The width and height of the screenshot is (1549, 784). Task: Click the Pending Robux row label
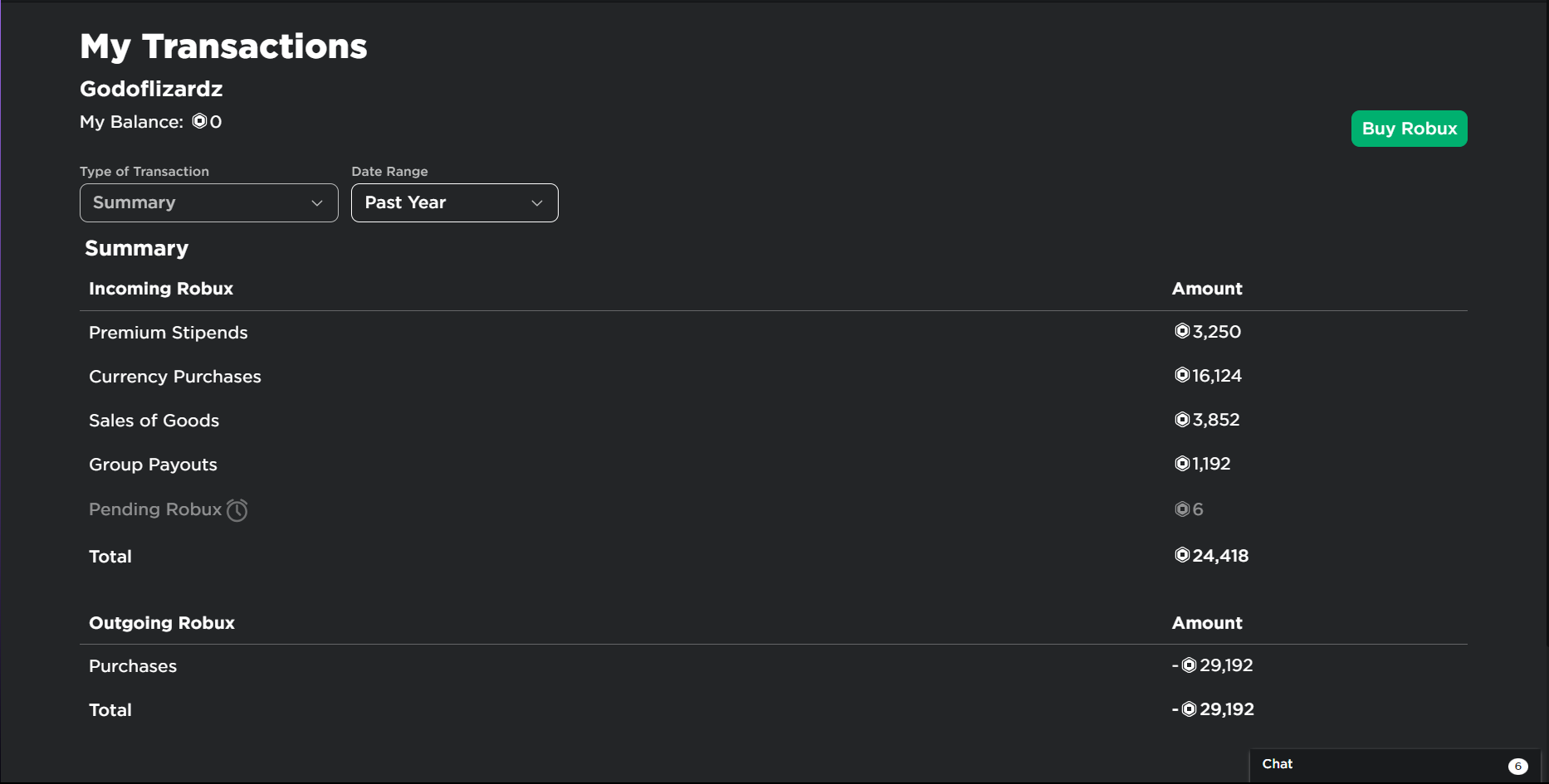(x=154, y=509)
